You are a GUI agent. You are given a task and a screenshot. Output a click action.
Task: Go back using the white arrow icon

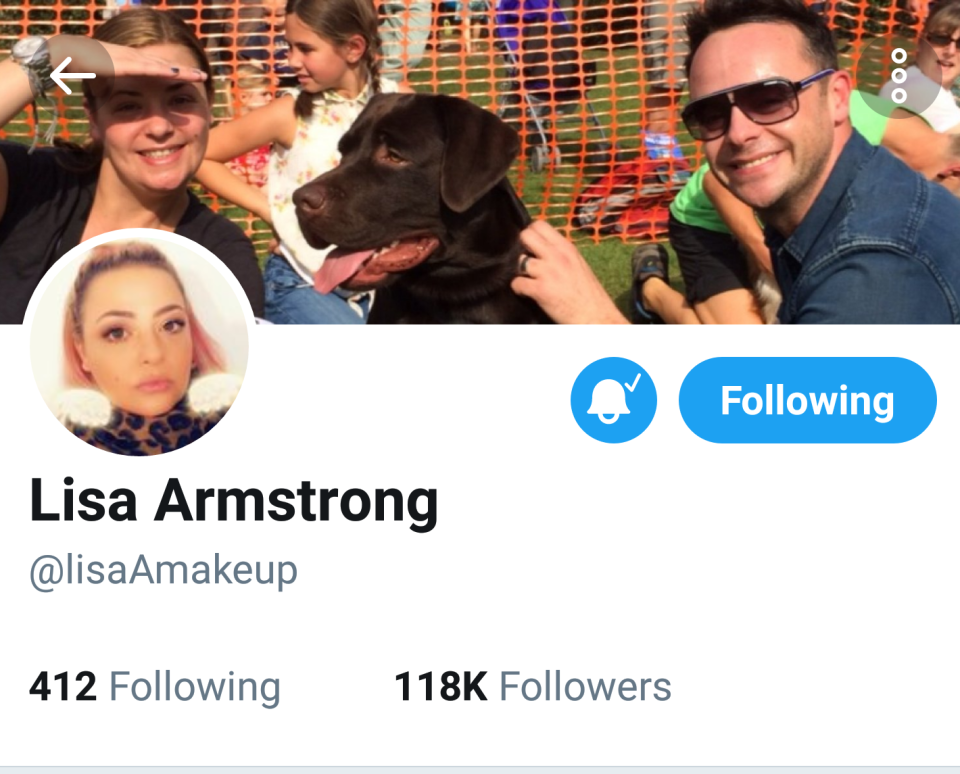73,75
